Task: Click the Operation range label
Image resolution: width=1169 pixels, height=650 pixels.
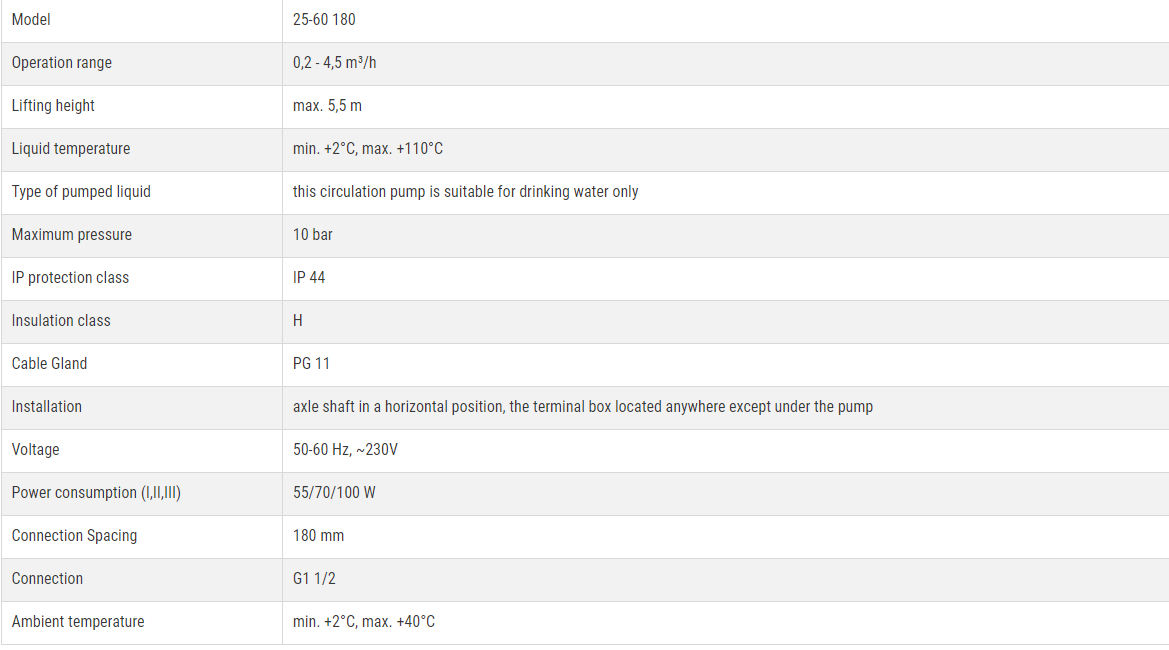Action: coord(62,63)
